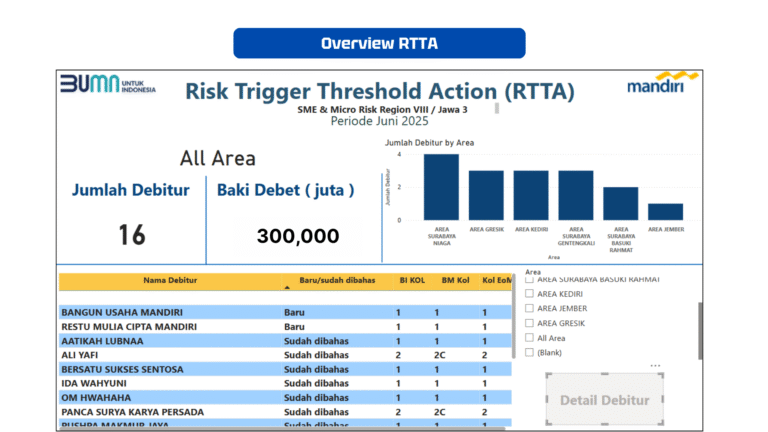
Task: Sort table by BM Kol column header
Action: (x=452, y=280)
